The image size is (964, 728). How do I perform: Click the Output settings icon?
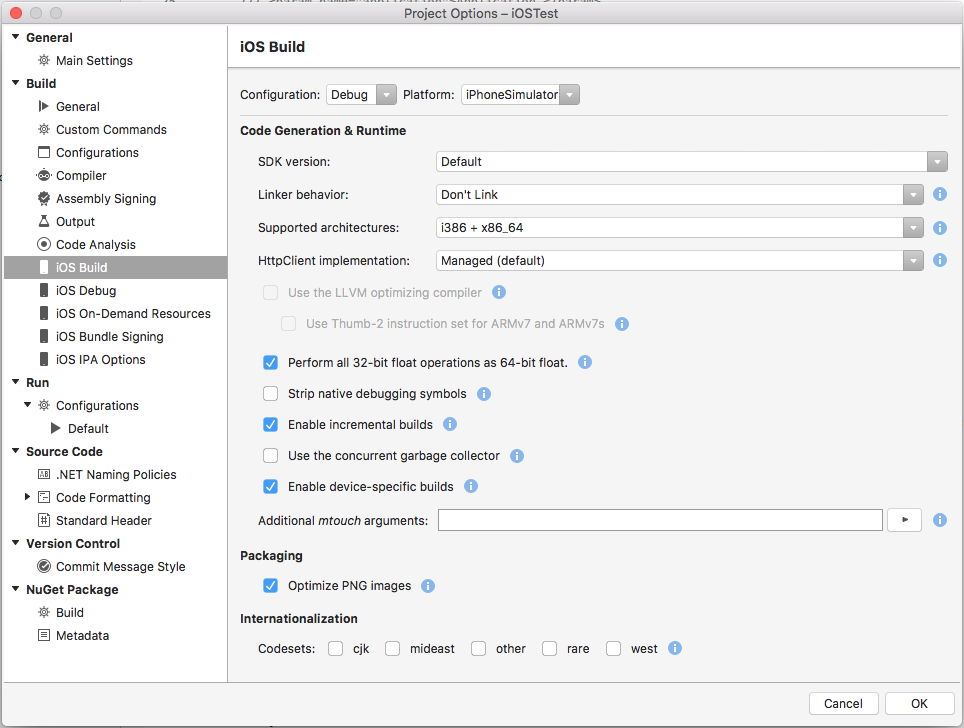[45, 221]
